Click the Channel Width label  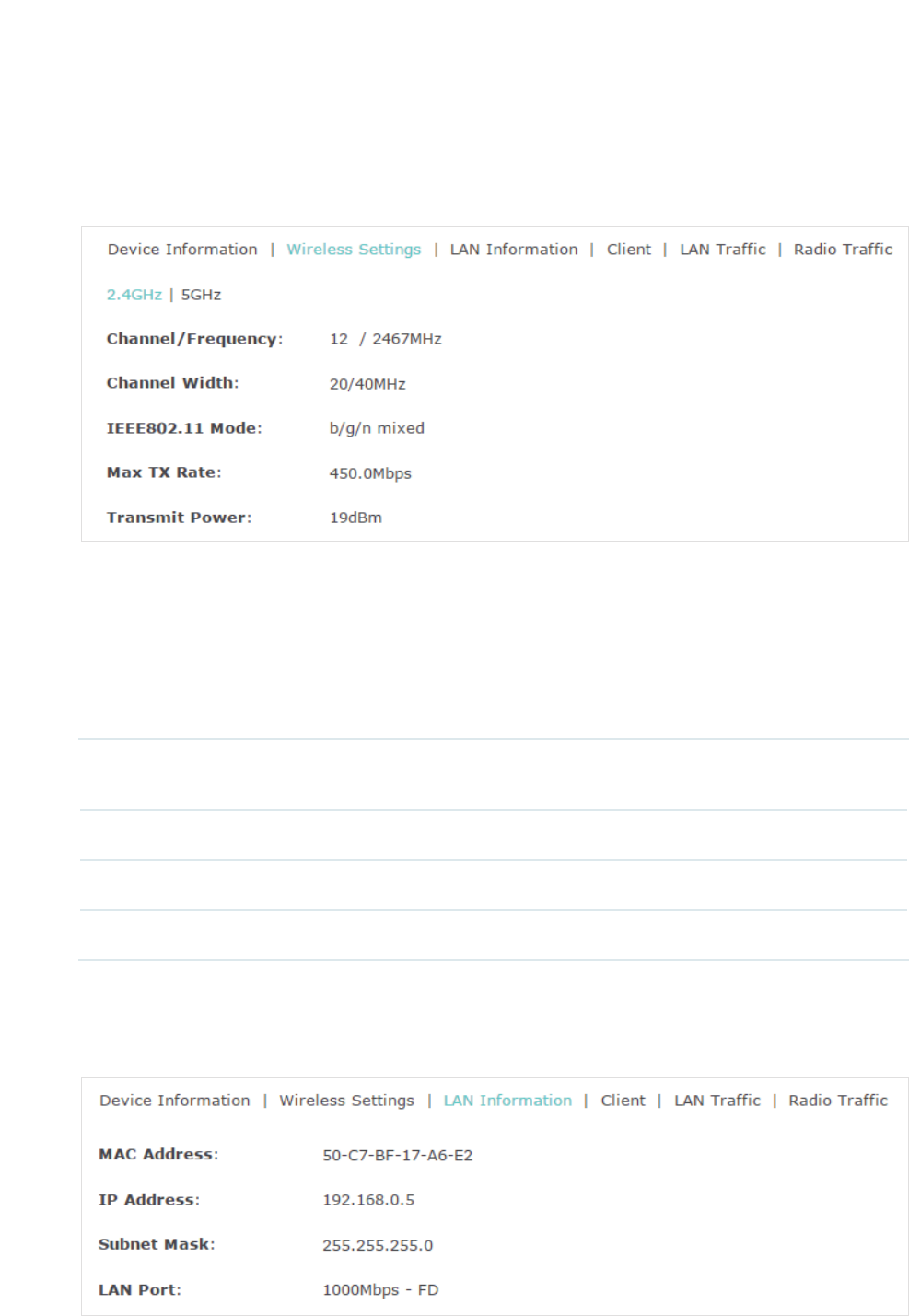tap(172, 383)
